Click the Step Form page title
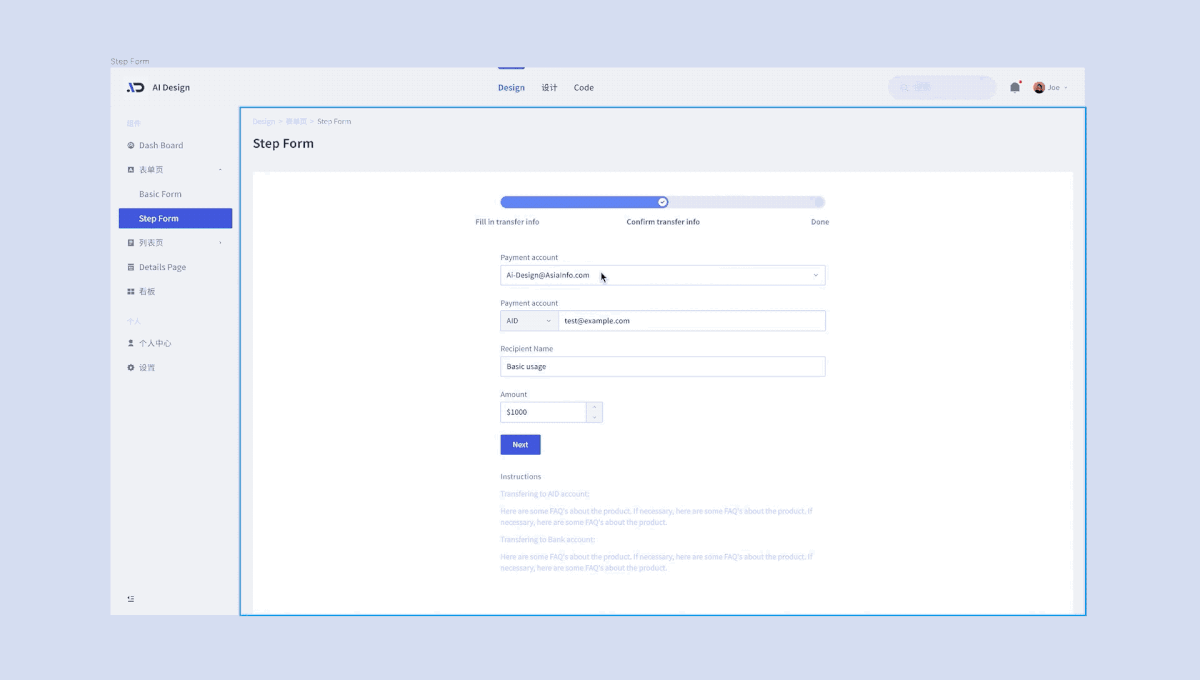Viewport: 1200px width, 680px height. pyautogui.click(x=283, y=144)
